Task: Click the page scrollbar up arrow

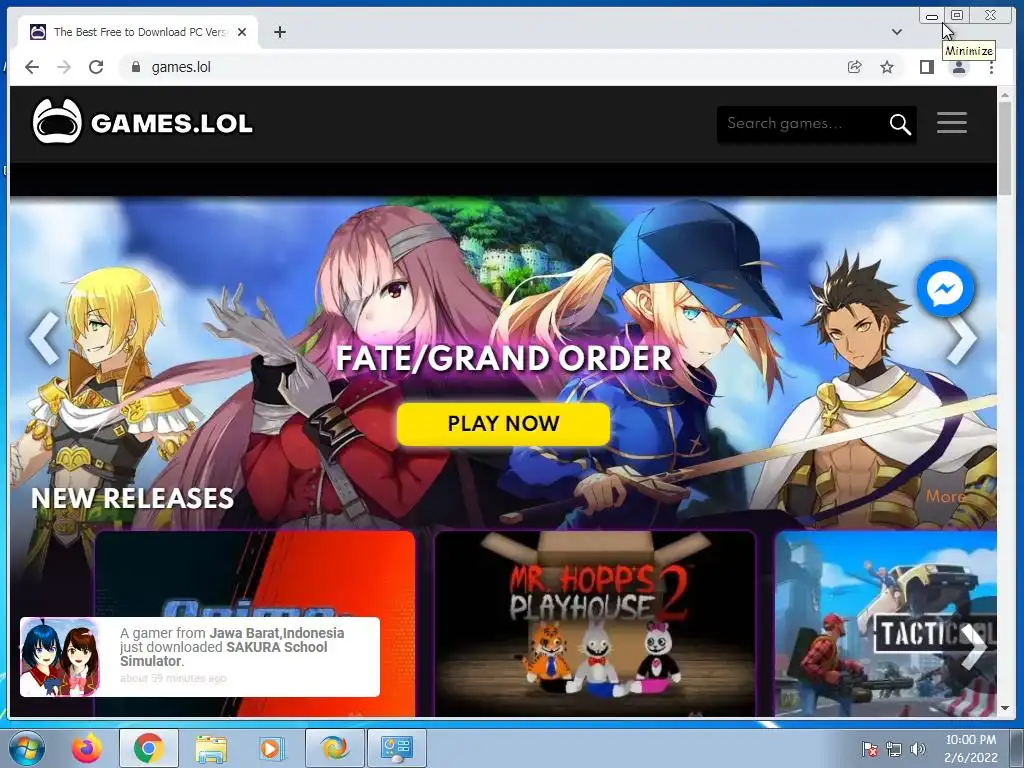Action: tap(1006, 95)
